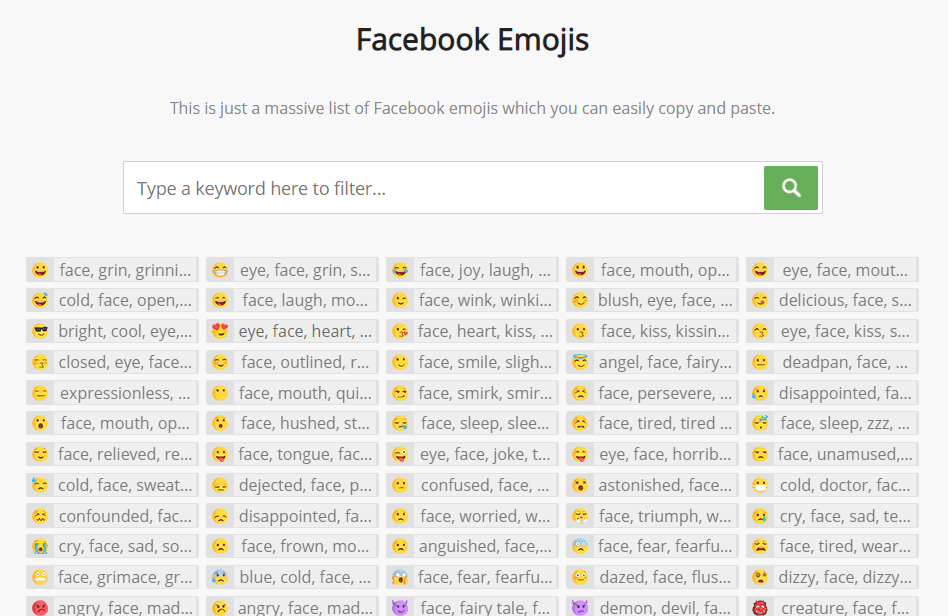Pick the 'face, laugh, mo...' emoji
This screenshot has width=948, height=616.
click(293, 300)
